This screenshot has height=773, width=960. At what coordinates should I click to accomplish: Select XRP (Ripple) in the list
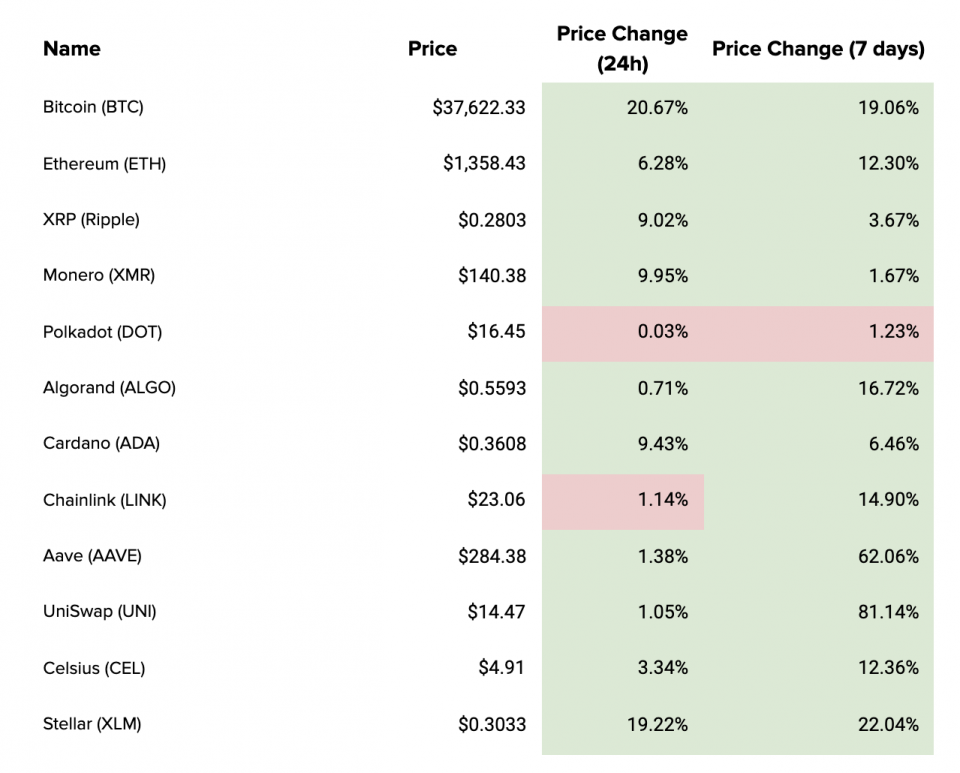pos(91,220)
